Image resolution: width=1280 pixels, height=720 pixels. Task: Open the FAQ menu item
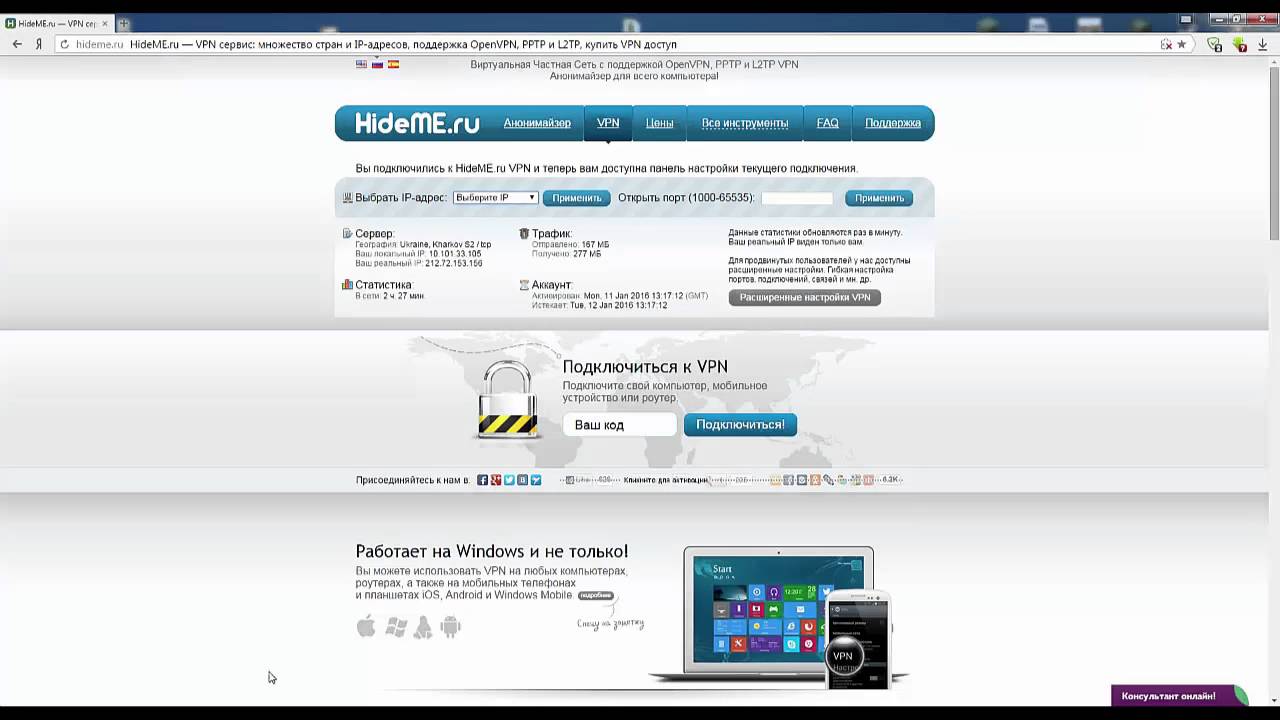tap(827, 123)
